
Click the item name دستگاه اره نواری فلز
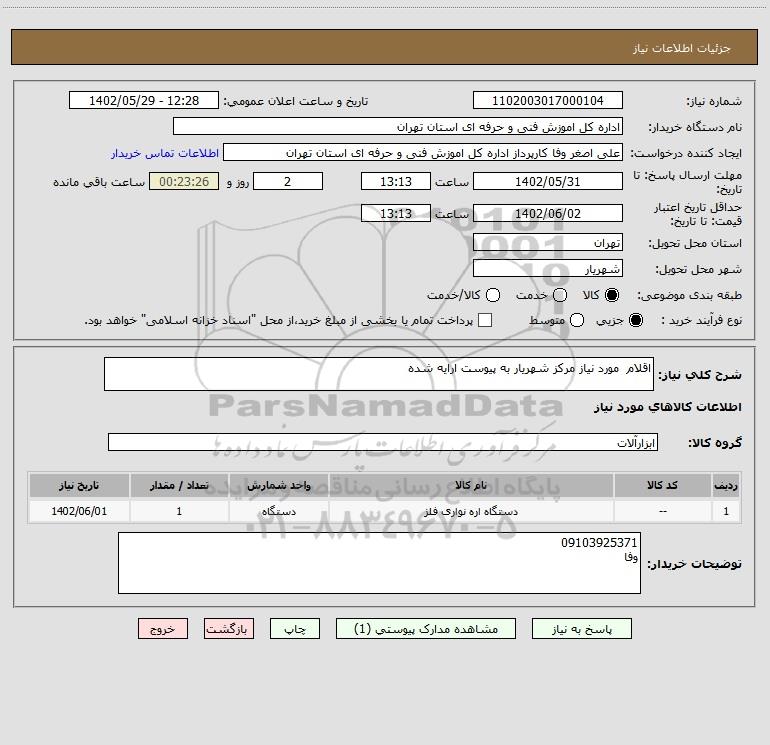[470, 511]
